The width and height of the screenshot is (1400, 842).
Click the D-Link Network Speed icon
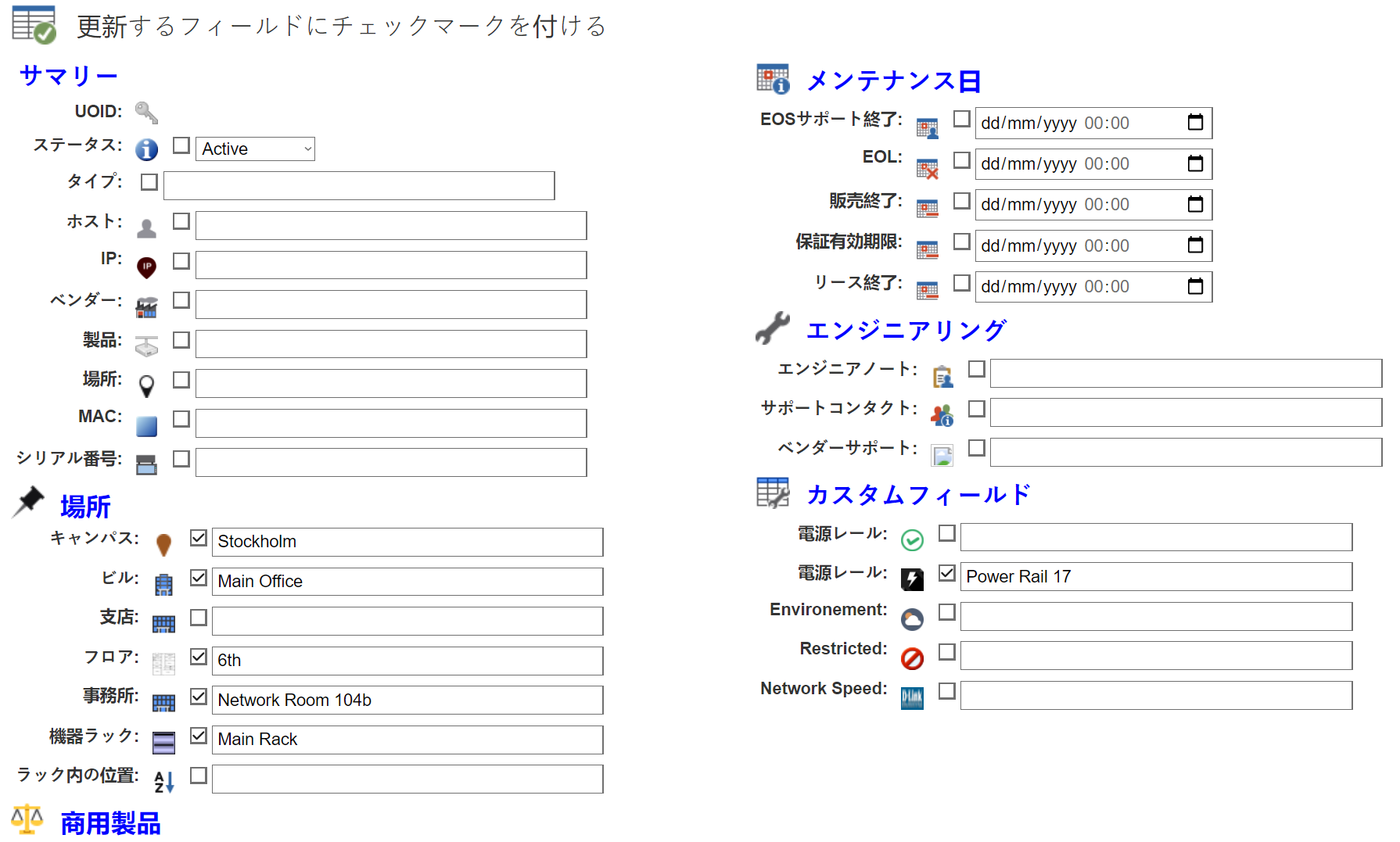912,698
